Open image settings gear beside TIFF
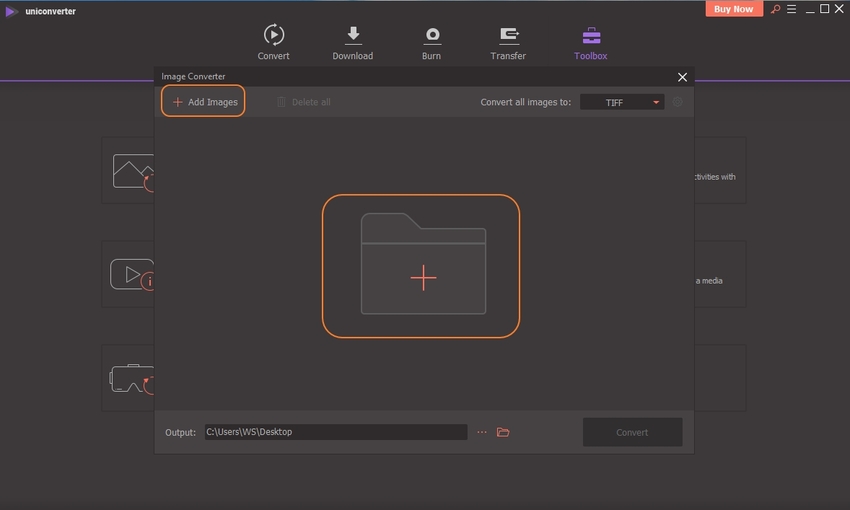The image size is (850, 510). (x=678, y=102)
